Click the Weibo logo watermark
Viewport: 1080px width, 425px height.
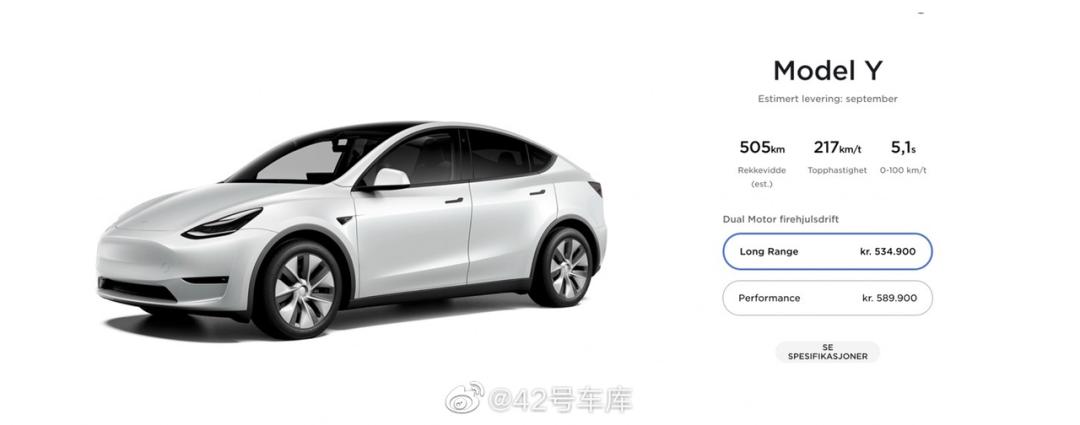click(x=464, y=399)
